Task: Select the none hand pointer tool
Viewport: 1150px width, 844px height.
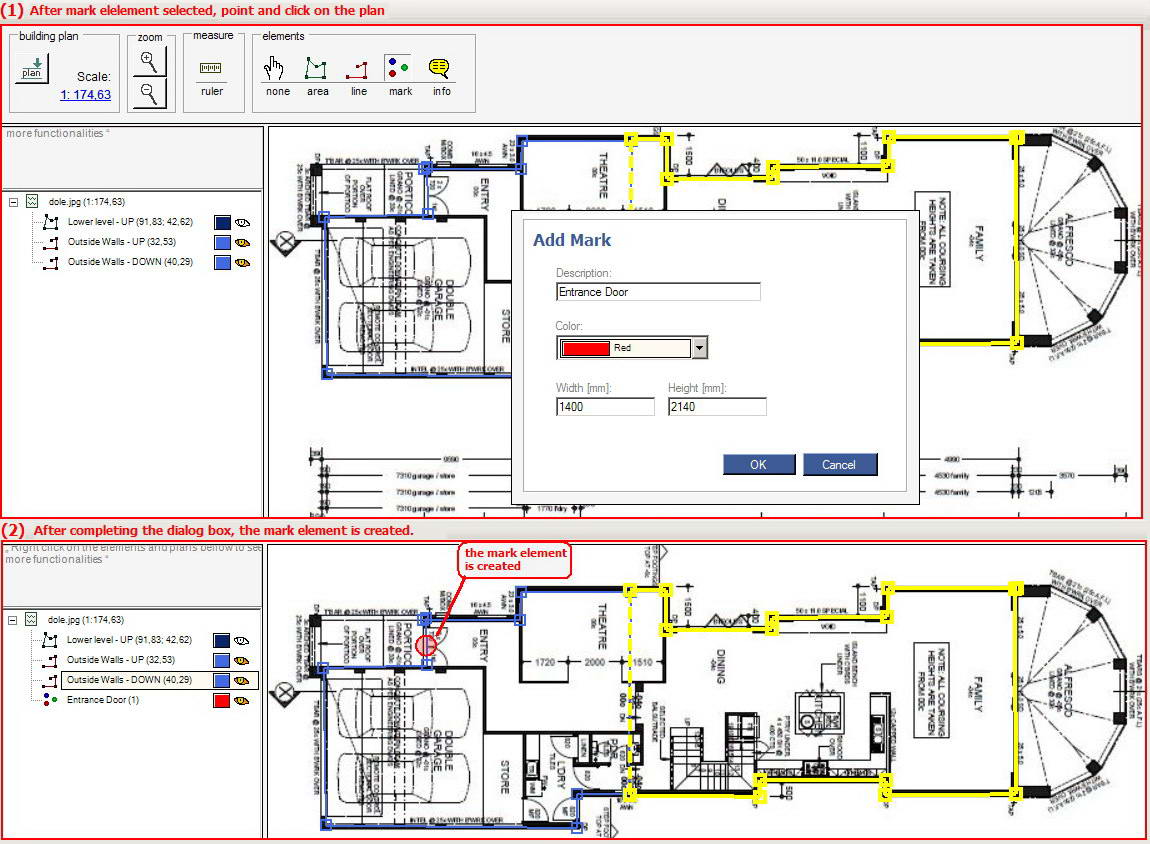Action: click(274, 68)
